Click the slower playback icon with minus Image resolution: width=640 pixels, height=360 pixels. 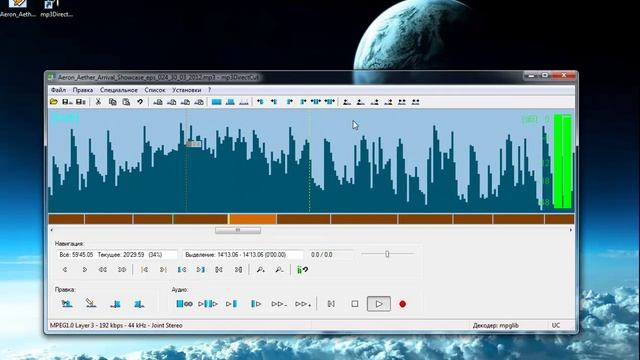(279, 304)
